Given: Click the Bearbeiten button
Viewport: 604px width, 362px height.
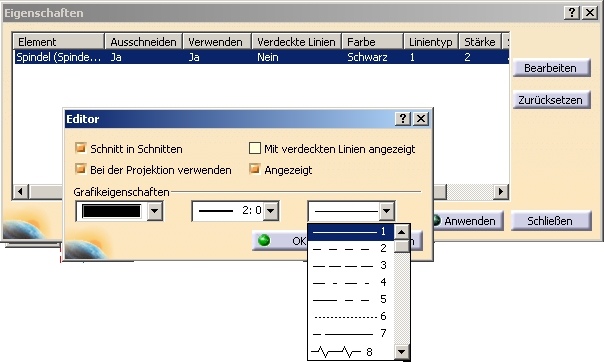Looking at the screenshot, I should (x=551, y=68).
